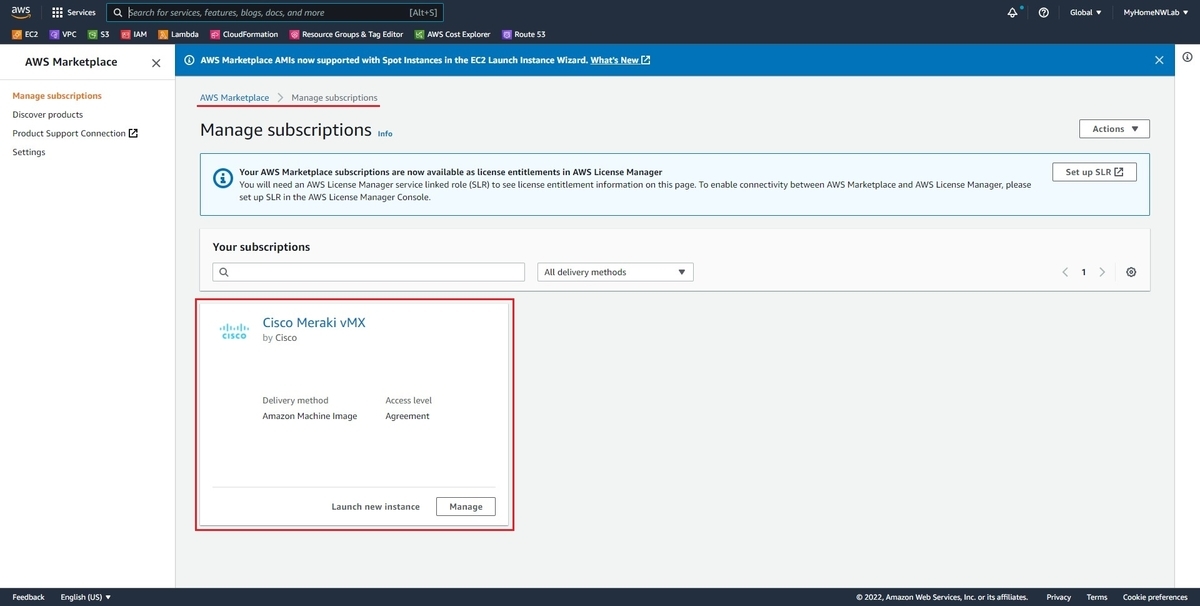Viewport: 1200px width, 606px height.
Task: Focus the subscriptions search field
Action: 368,272
